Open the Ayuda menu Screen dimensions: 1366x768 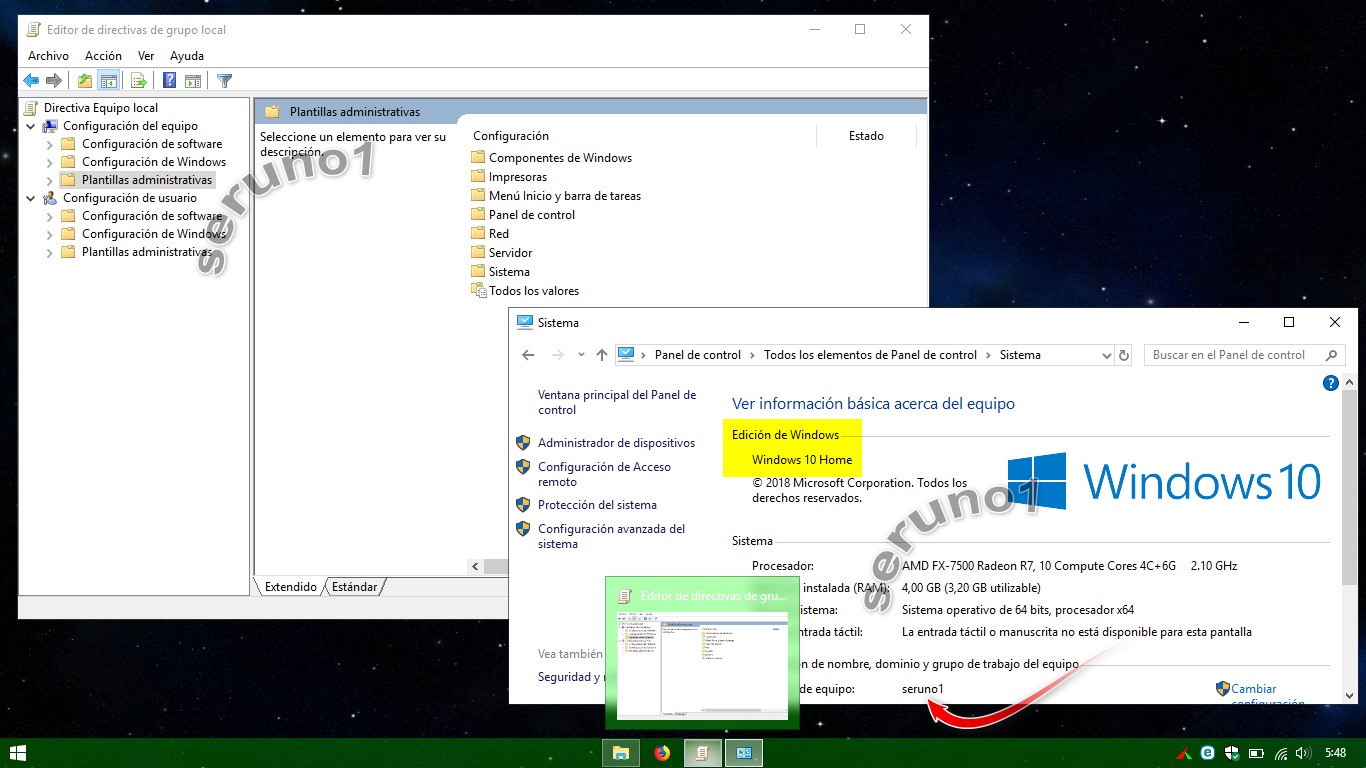(187, 56)
